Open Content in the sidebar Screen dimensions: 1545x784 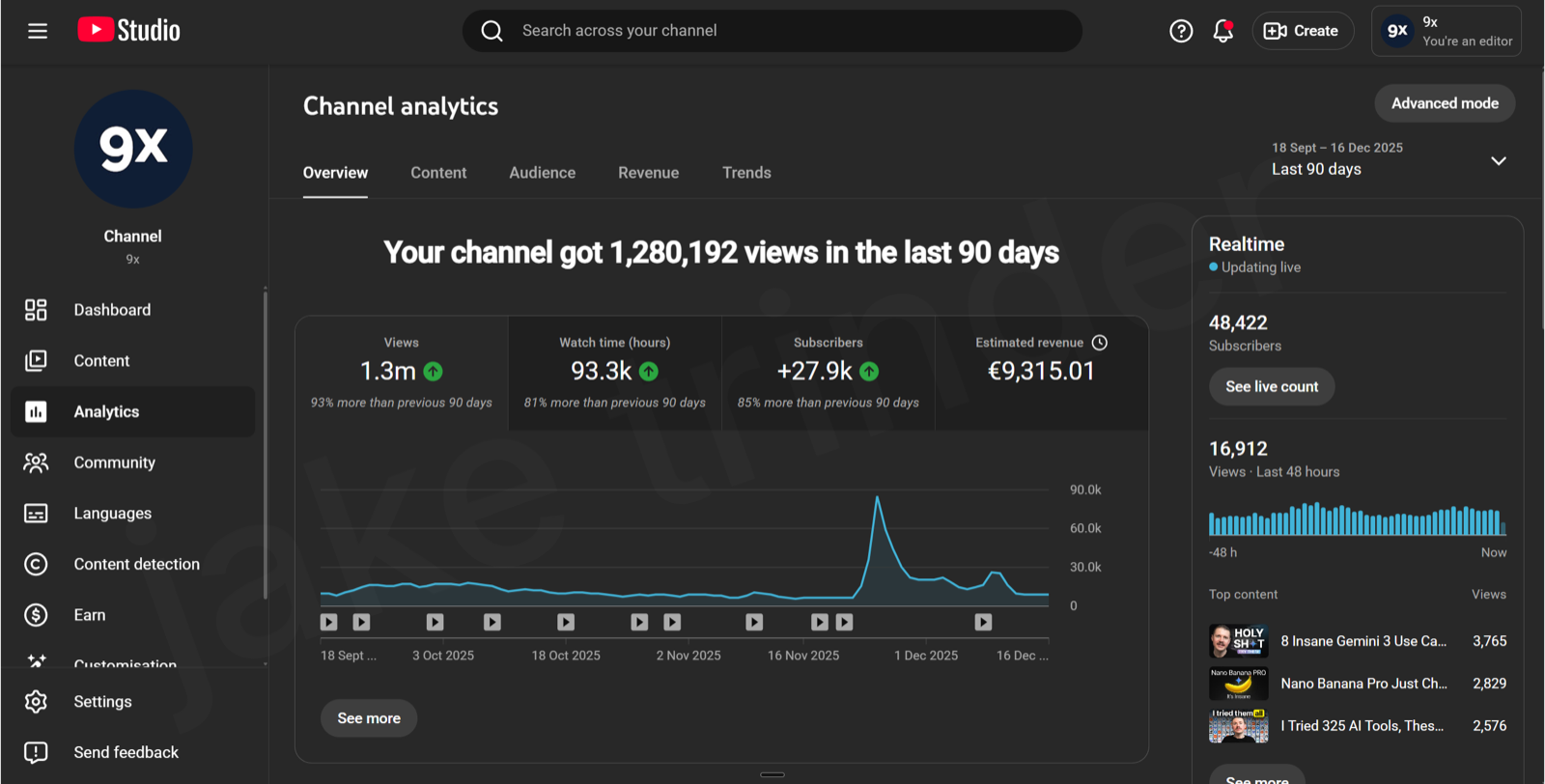click(133, 361)
